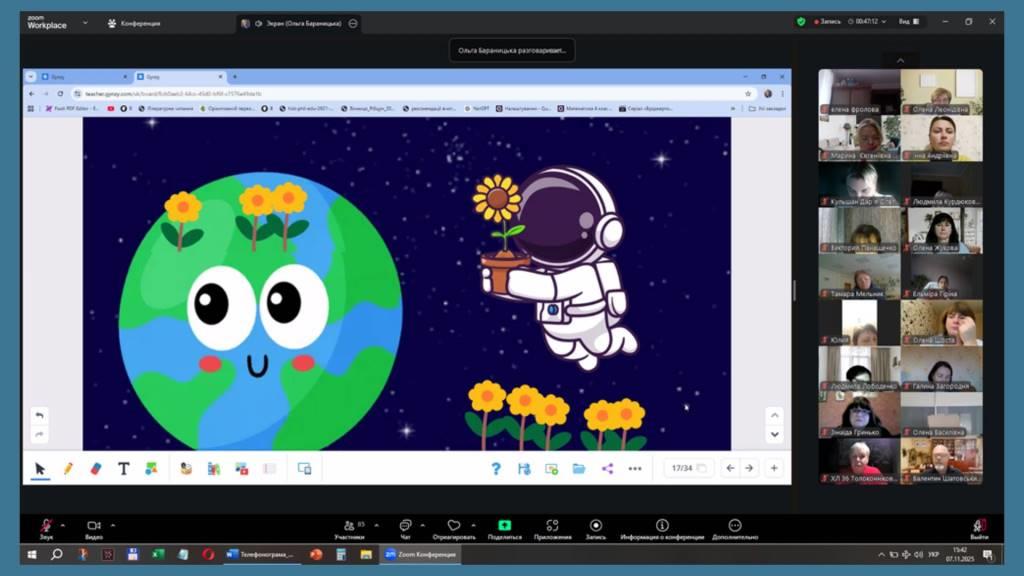Open the Вид view dropdown

tap(909, 21)
